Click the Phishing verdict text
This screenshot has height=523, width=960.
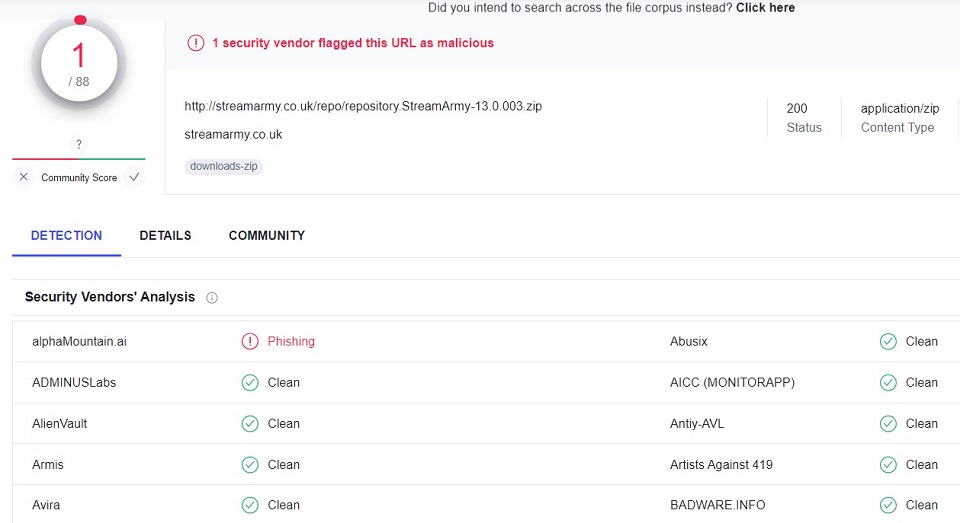coord(291,341)
